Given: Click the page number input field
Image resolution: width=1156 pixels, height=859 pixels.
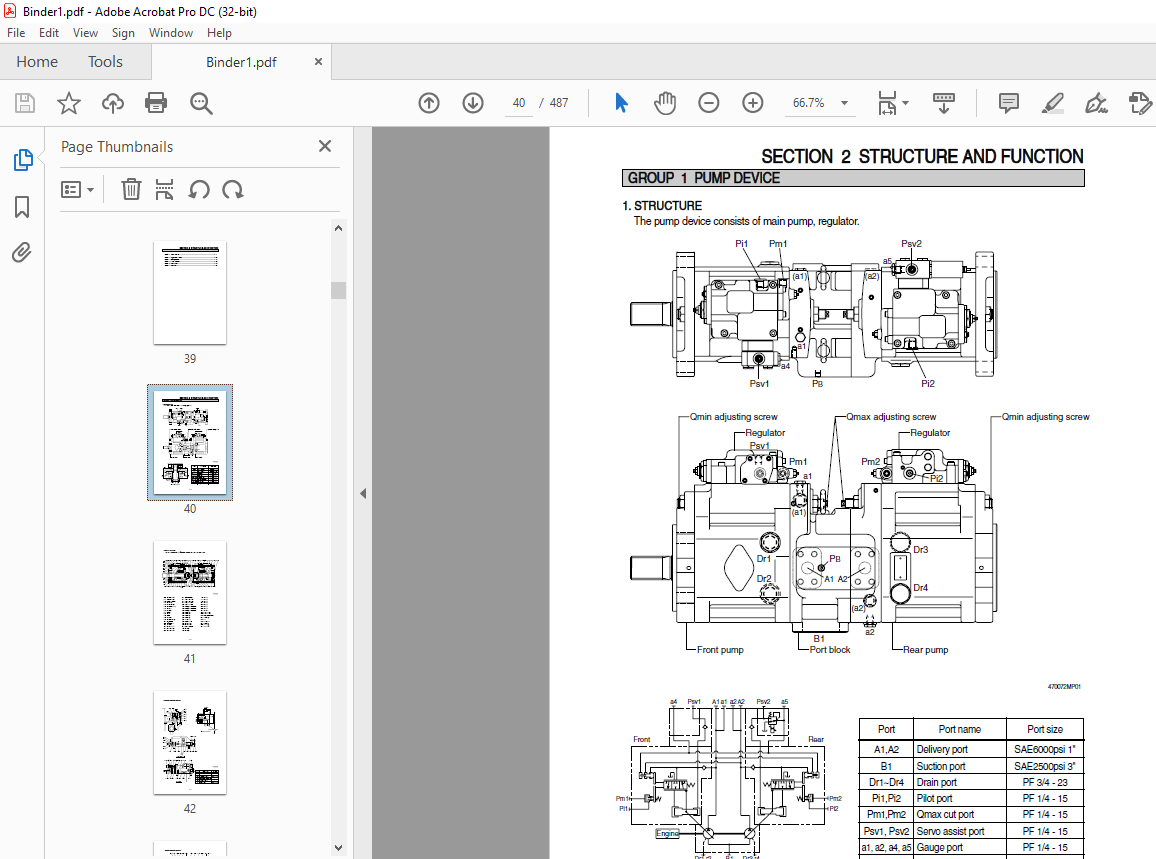Looking at the screenshot, I should [519, 103].
